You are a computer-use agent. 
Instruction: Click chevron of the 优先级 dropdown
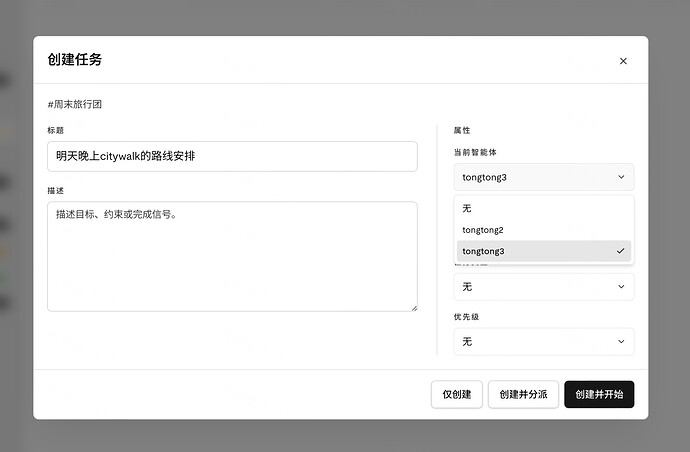621,342
